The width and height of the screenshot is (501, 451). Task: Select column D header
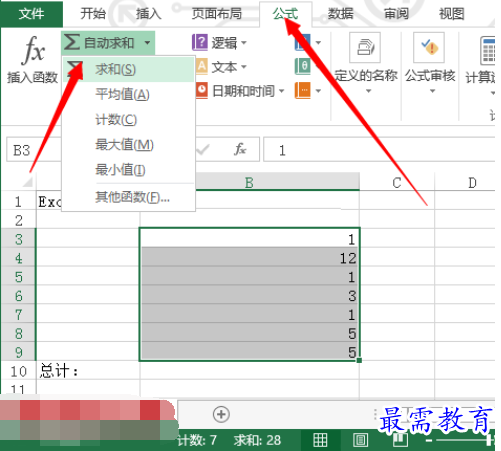coord(473,182)
